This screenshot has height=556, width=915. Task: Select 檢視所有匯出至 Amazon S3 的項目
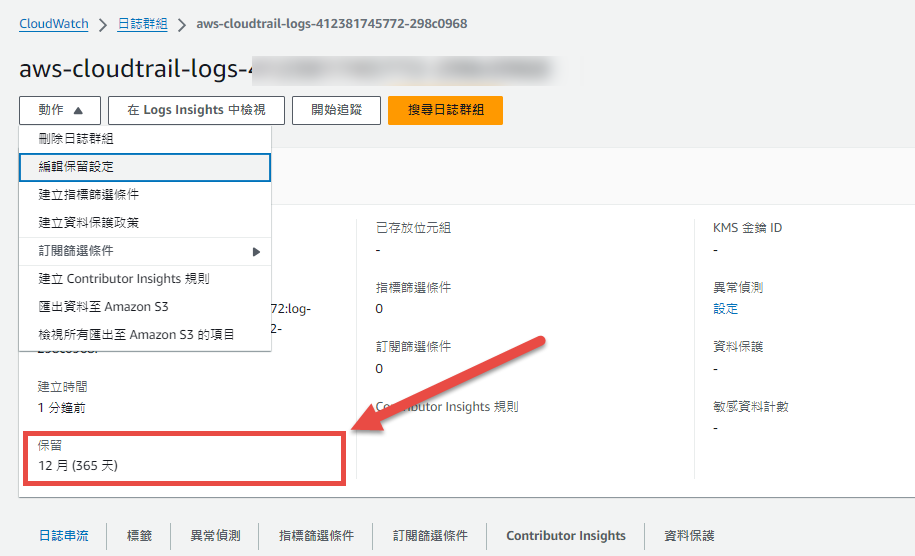click(145, 335)
